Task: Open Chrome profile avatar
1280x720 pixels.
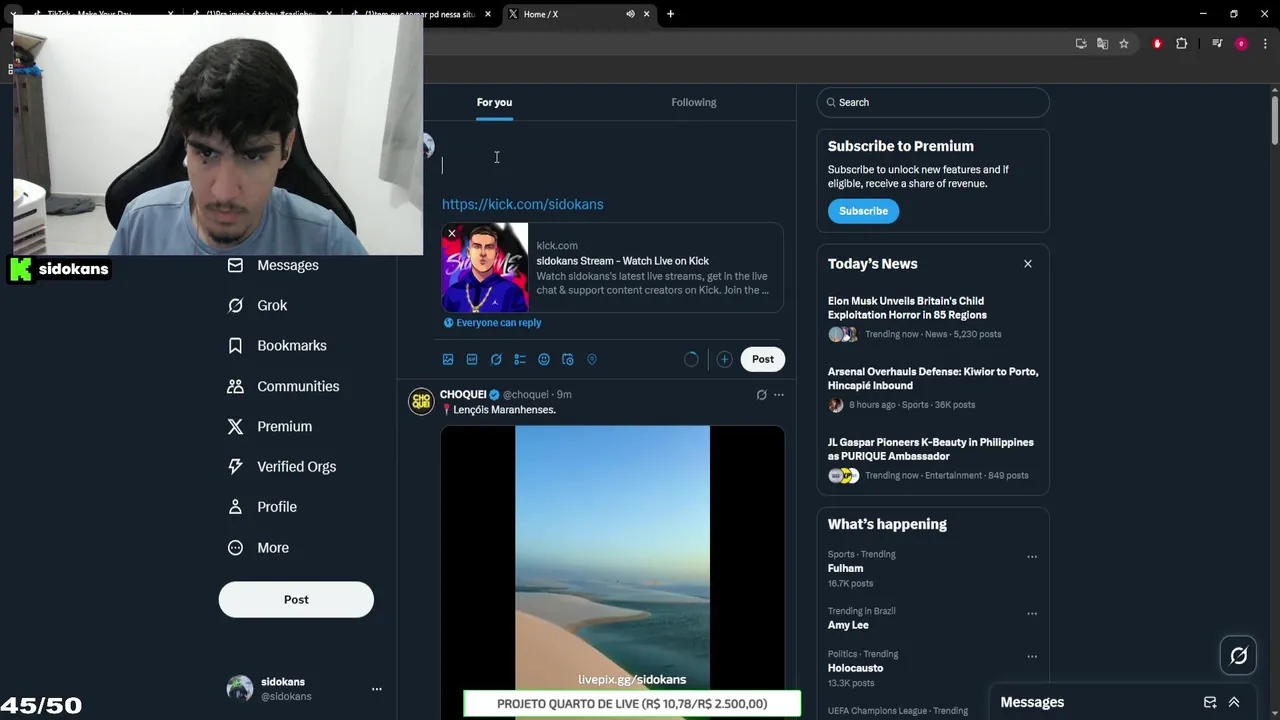Action: [1241, 44]
